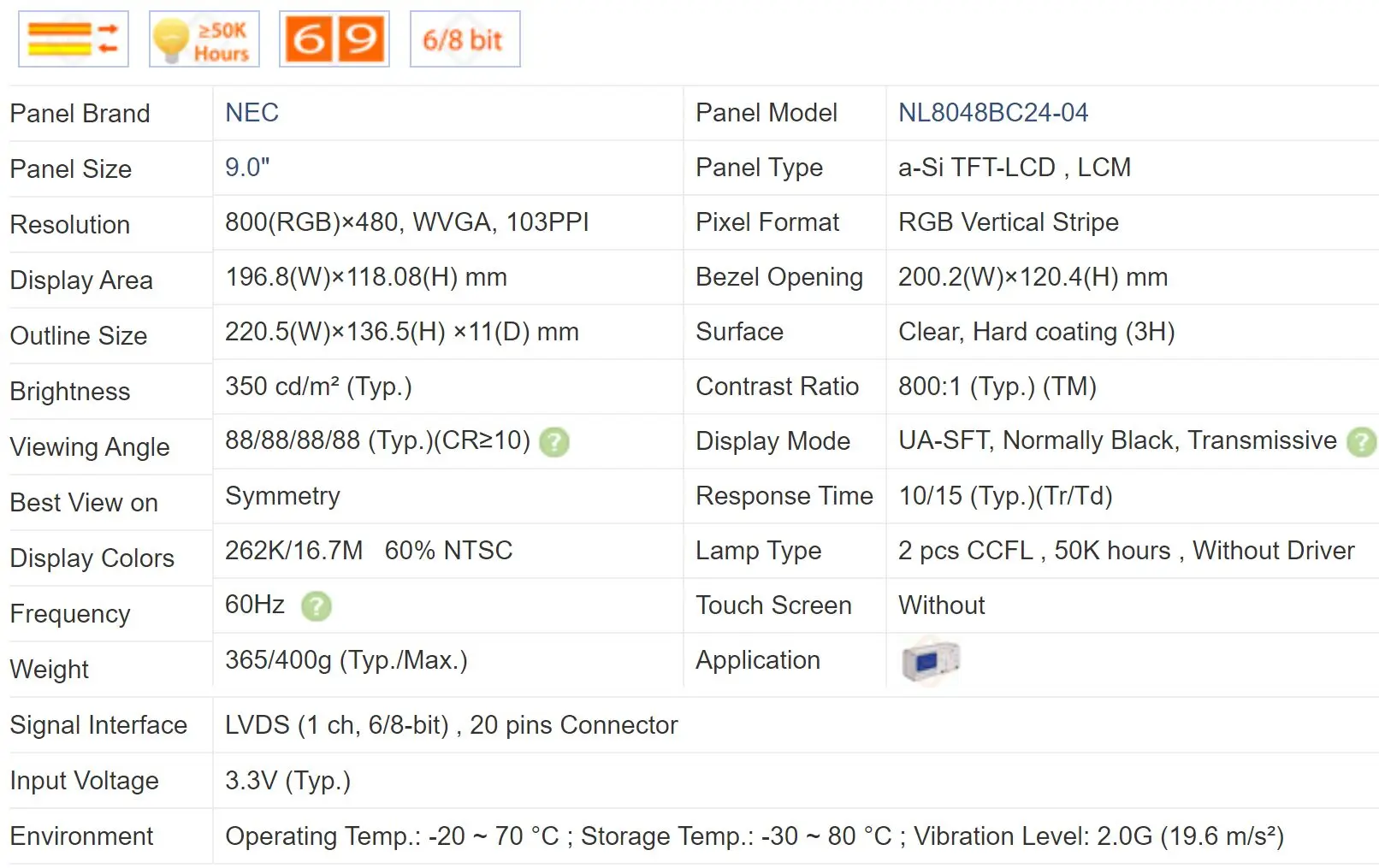The image size is (1379, 868).
Task: Click the Panel Type label
Action: tap(760, 168)
